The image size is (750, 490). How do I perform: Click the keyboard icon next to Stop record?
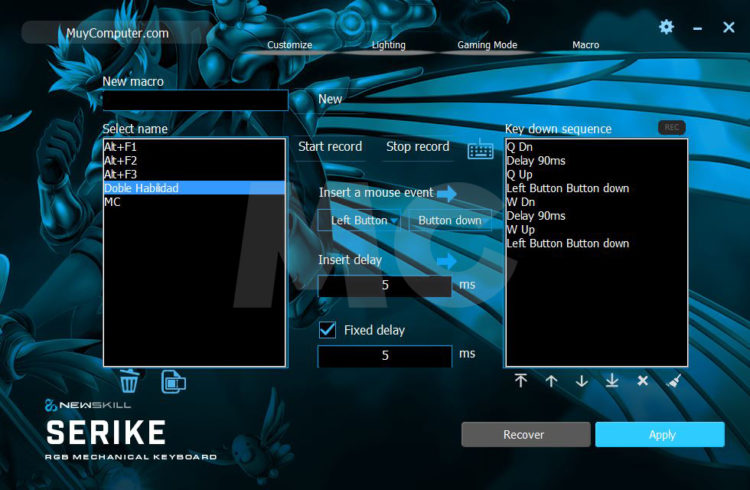point(480,148)
